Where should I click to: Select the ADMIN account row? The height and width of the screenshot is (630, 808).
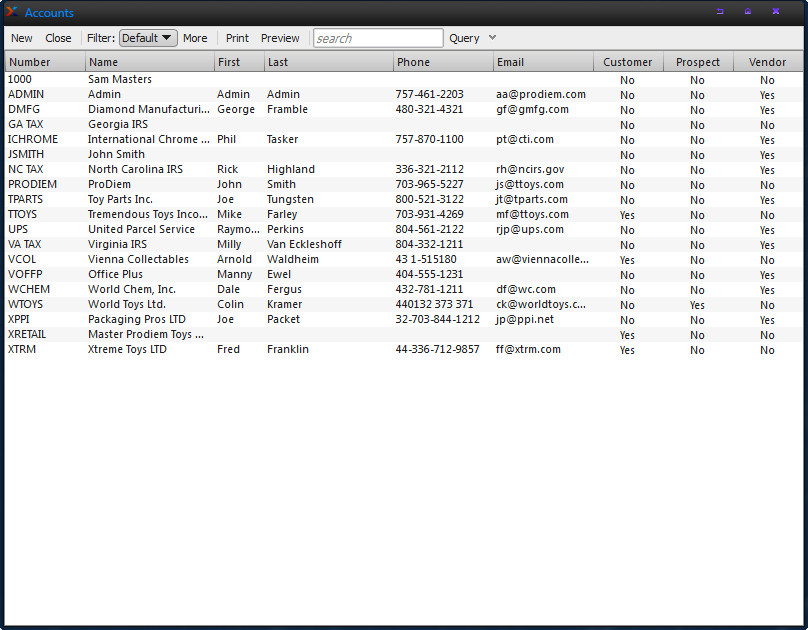(x=403, y=94)
